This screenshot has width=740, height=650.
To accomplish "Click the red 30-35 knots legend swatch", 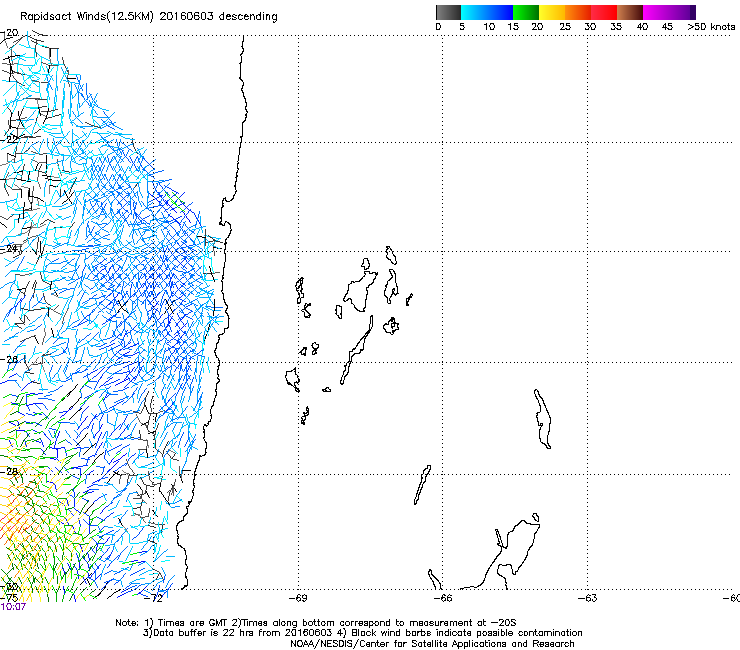I will [x=604, y=12].
